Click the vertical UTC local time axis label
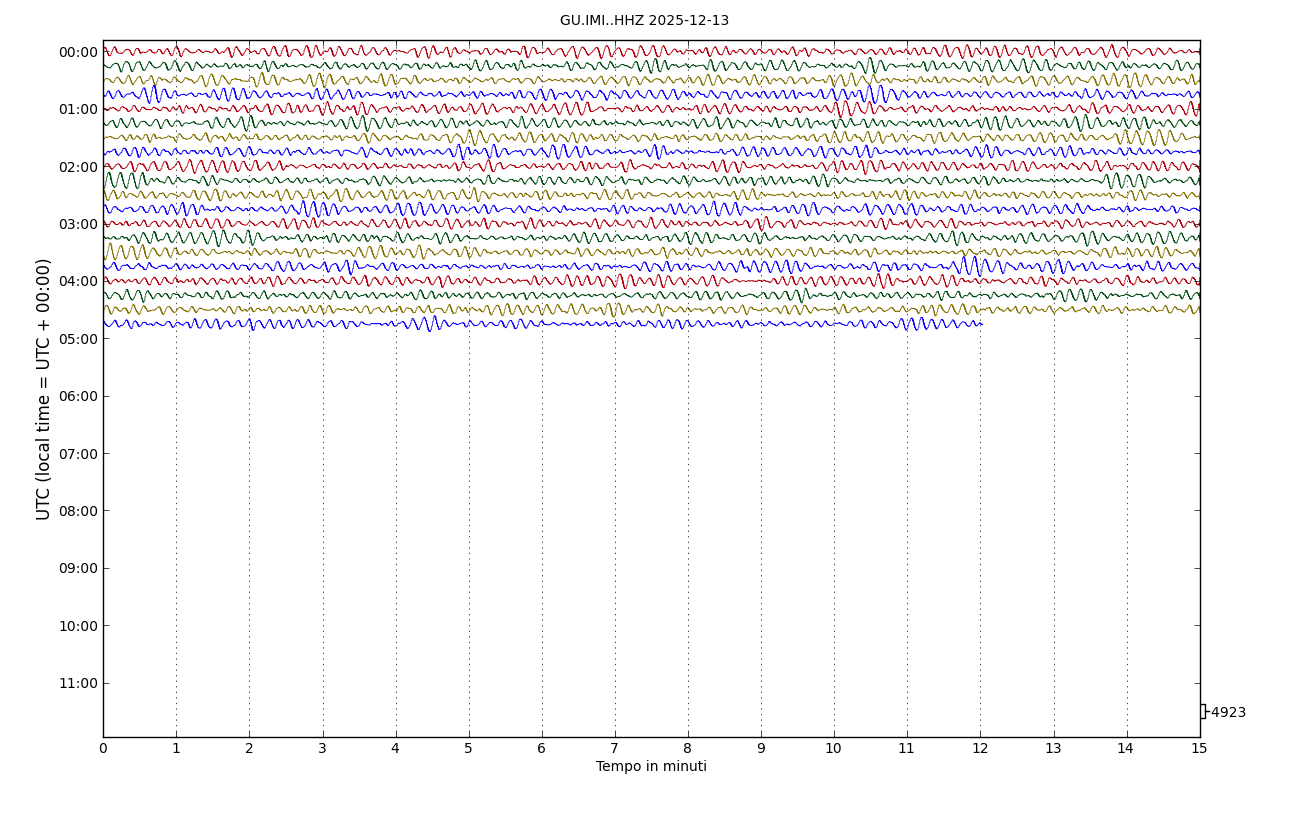 tap(44, 389)
